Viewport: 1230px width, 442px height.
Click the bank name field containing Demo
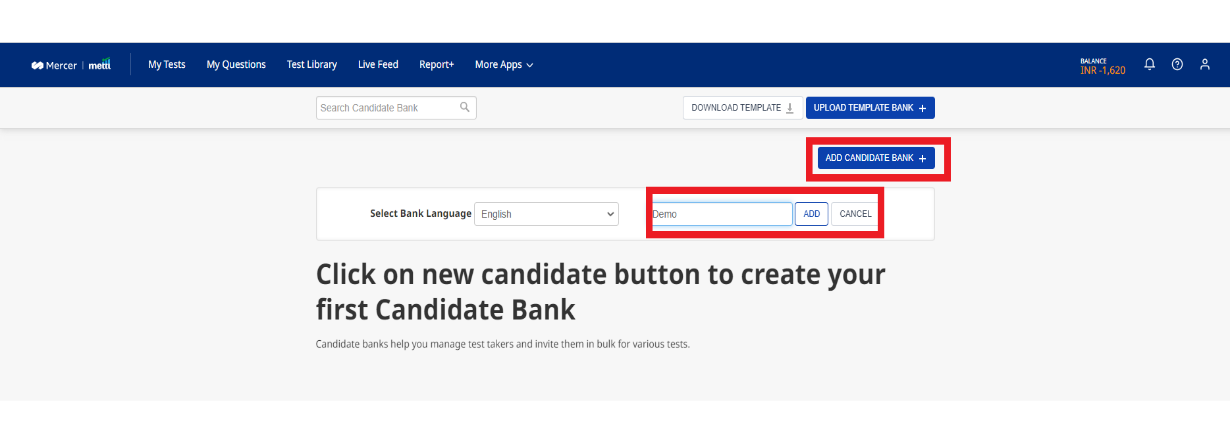coord(721,214)
